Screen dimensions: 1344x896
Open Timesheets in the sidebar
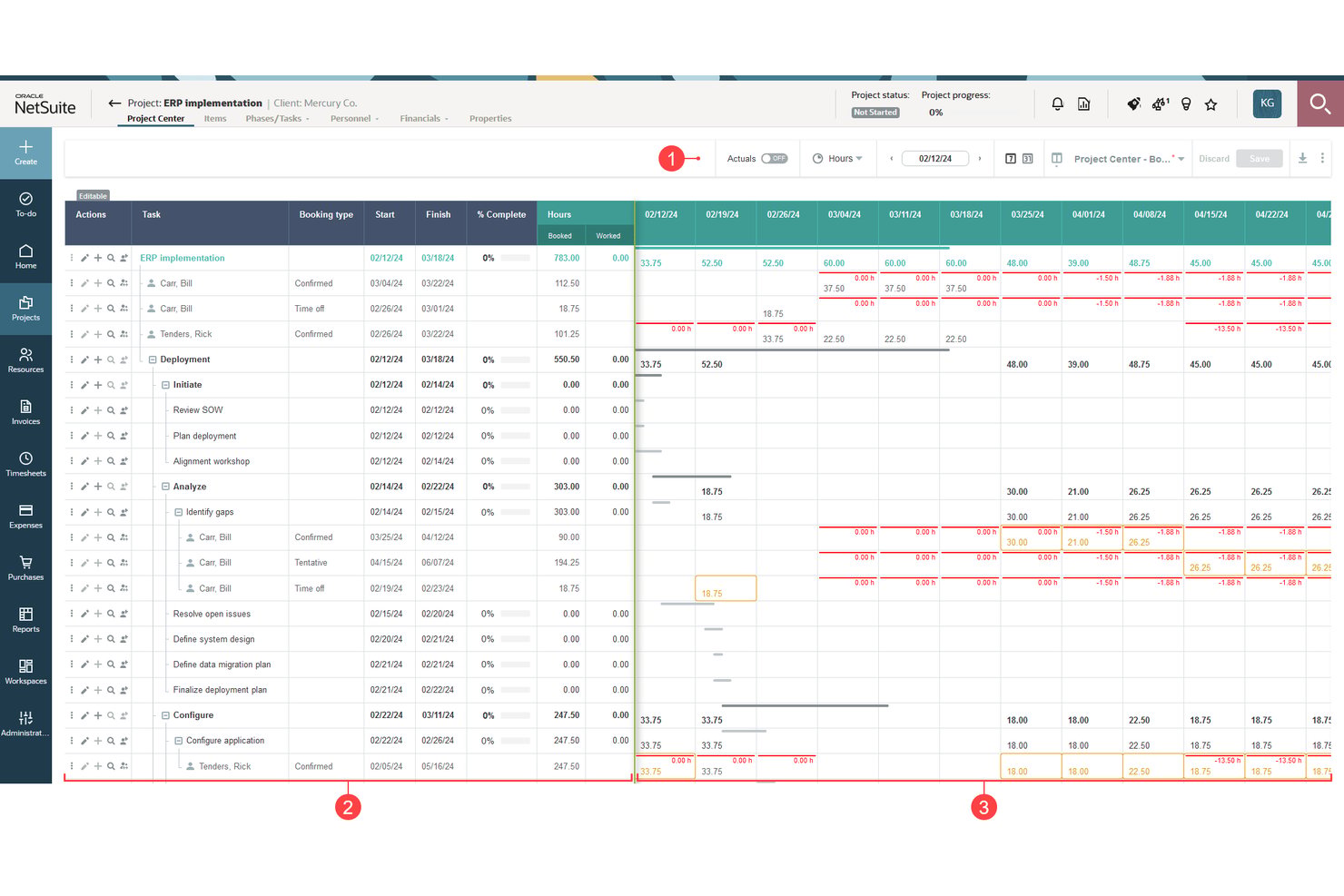point(25,464)
